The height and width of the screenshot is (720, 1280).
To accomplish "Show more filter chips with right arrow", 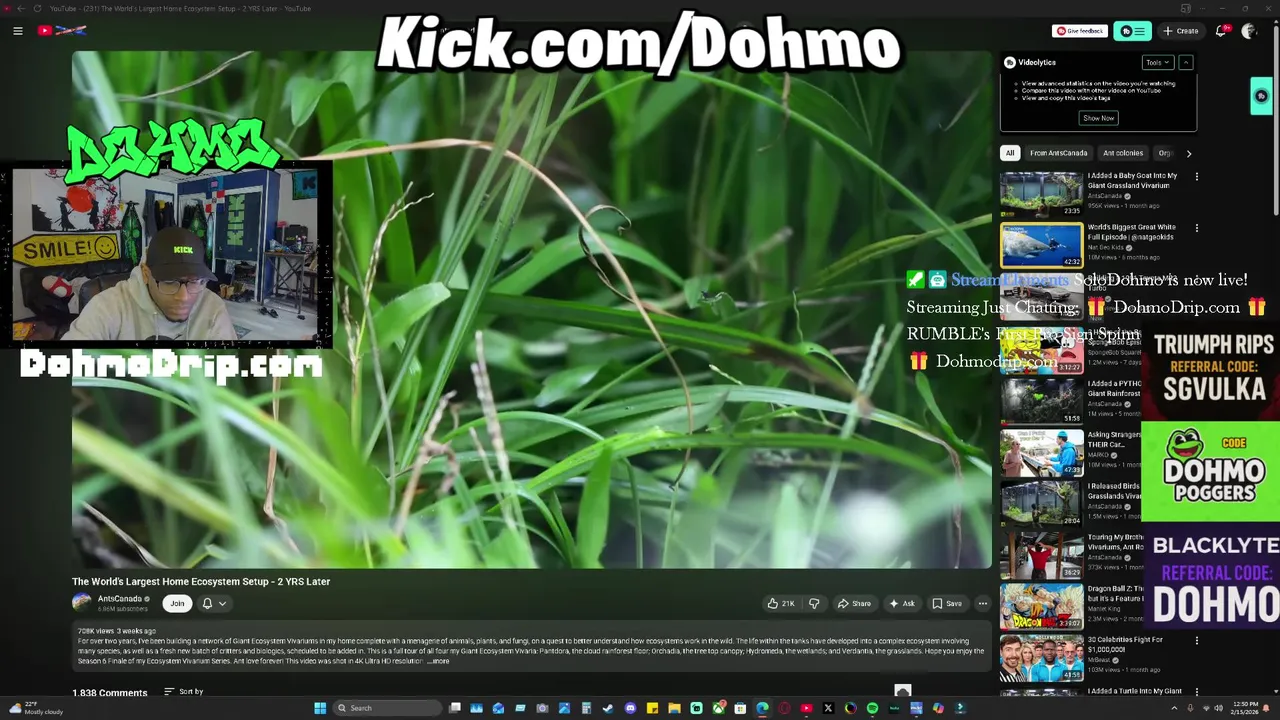I will pos(1188,153).
